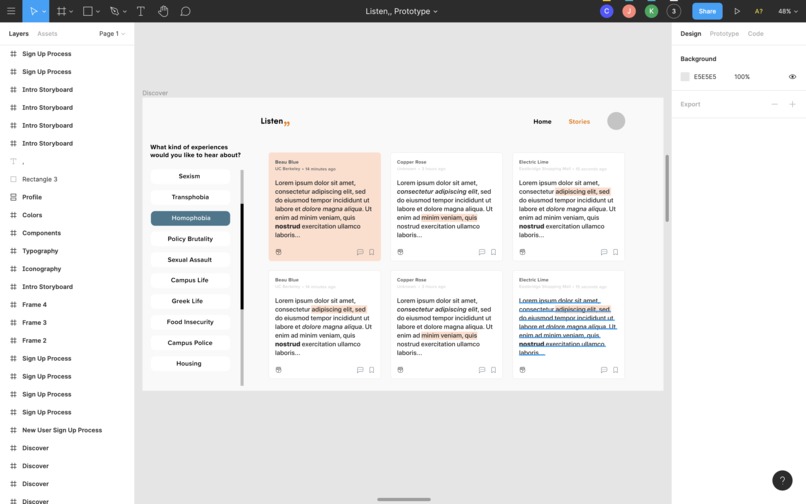
Task: Click the Housing category button
Action: 190,364
